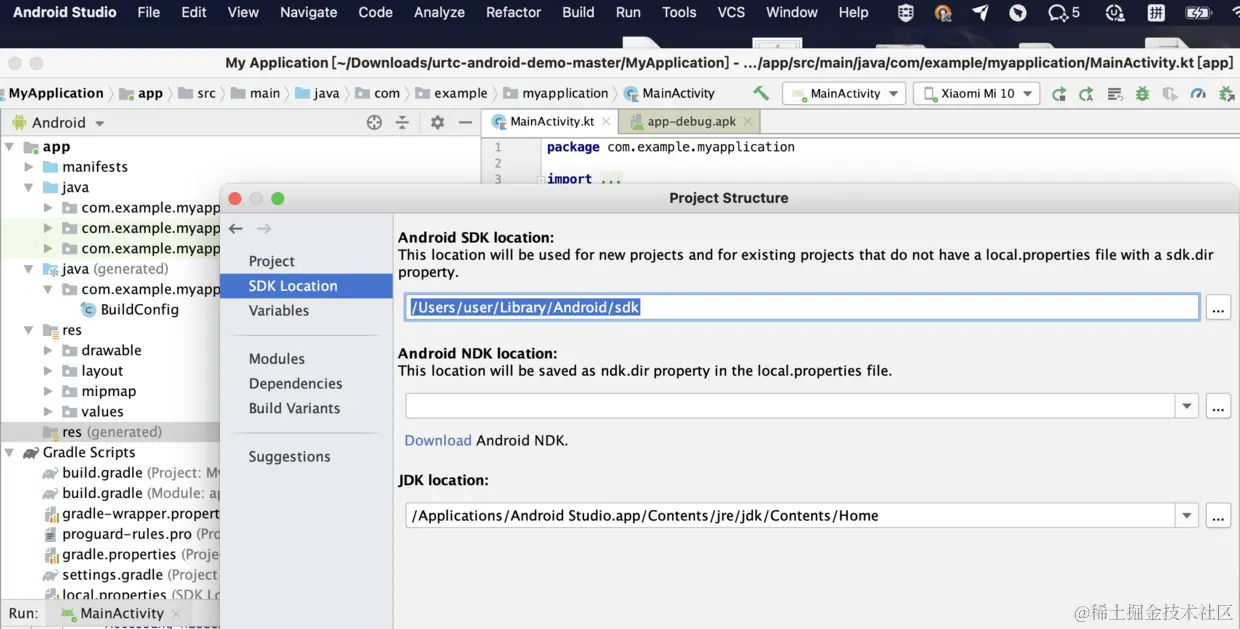
Task: Click the Download Android NDK link
Action: (438, 441)
